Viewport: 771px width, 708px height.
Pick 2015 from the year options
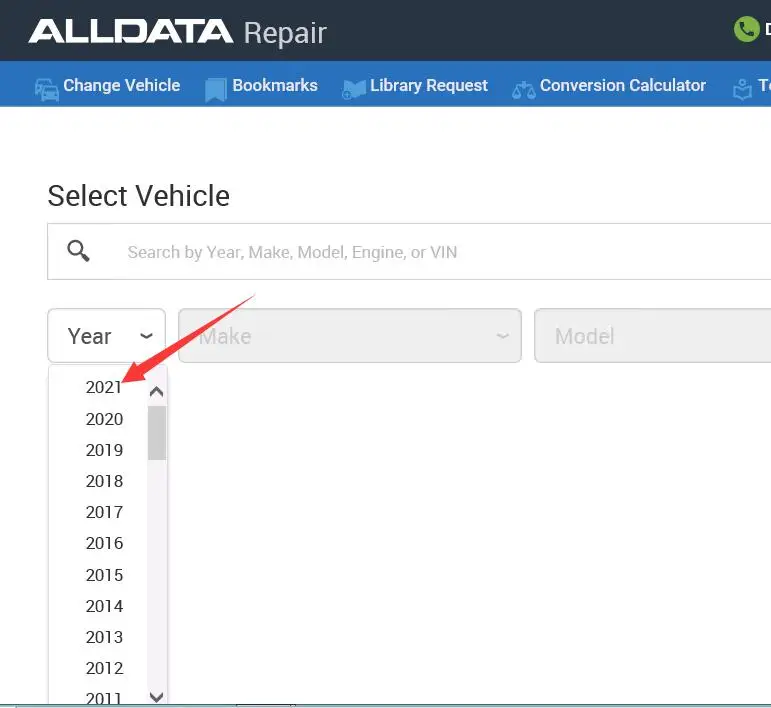104,575
